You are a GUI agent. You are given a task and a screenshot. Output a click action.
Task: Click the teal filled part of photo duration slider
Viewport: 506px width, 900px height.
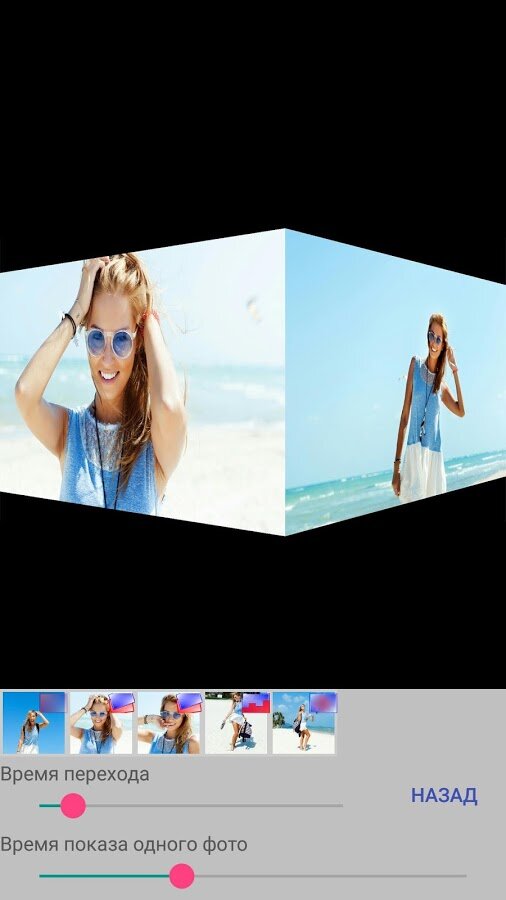pyautogui.click(x=104, y=876)
